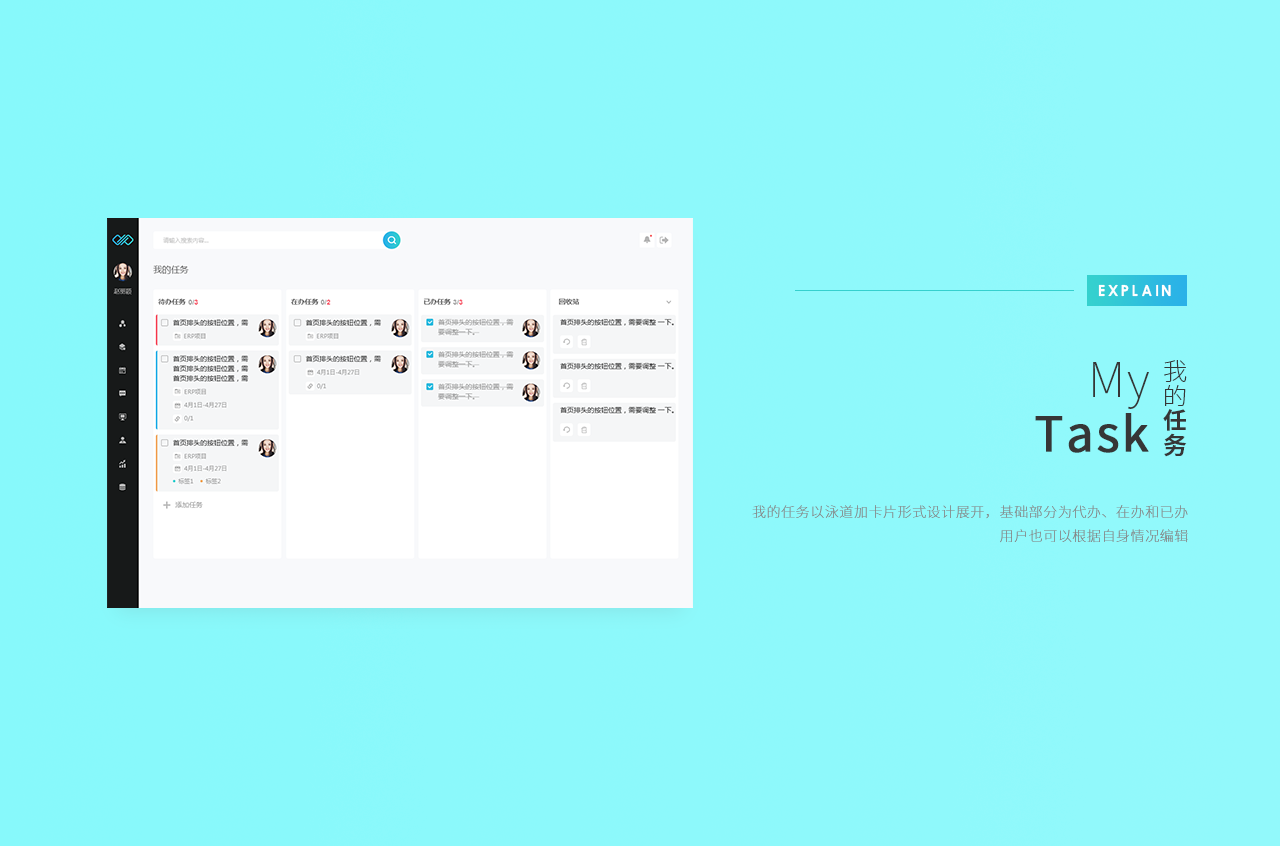The width and height of the screenshot is (1280, 846).
Task: Check the 在办任务 task showing only ERP项目
Action: pyautogui.click(x=298, y=323)
